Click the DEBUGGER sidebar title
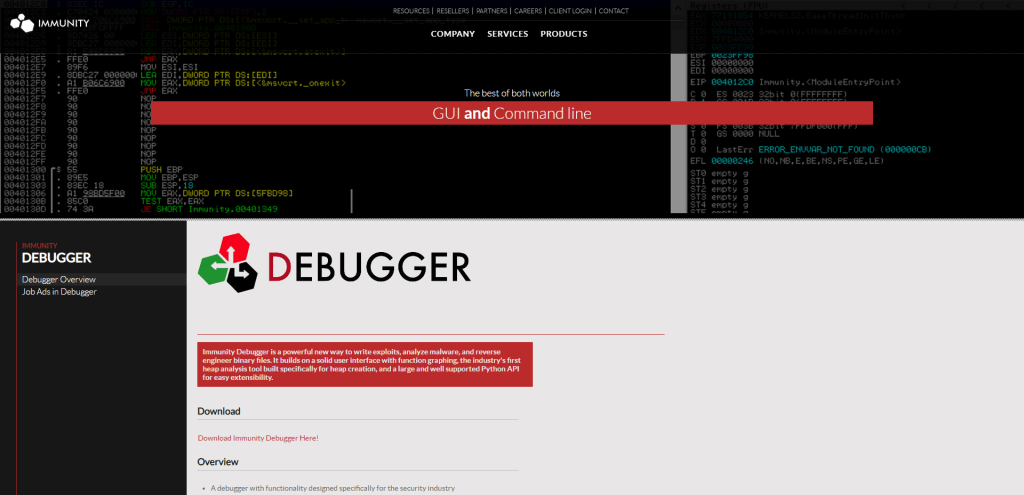This screenshot has height=495, width=1024. click(x=56, y=258)
